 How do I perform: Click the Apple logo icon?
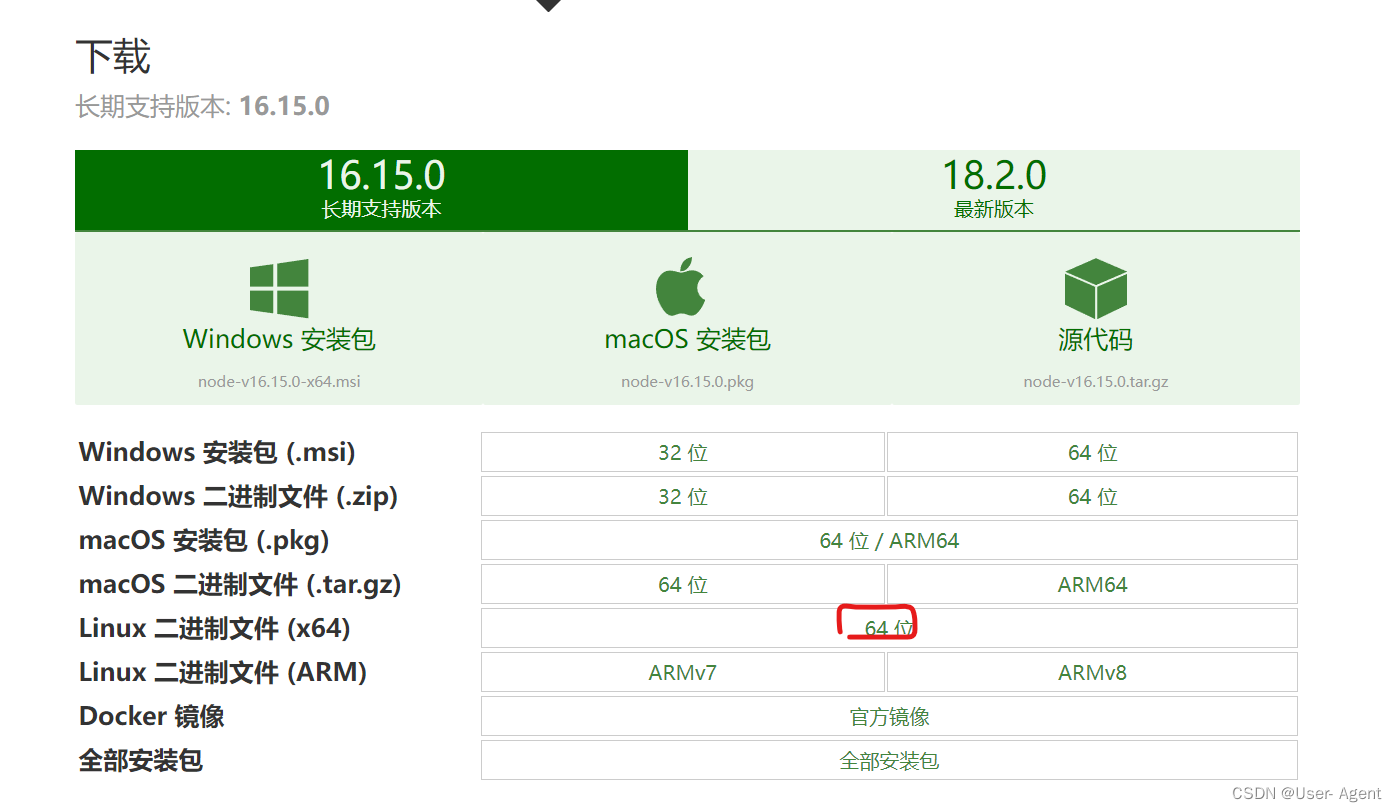[681, 287]
